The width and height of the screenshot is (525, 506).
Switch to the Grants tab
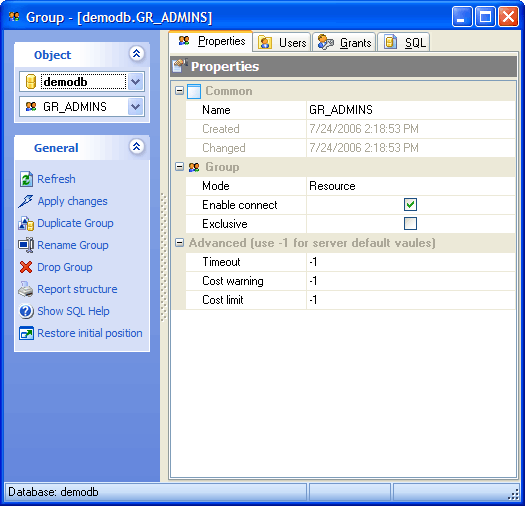point(344,43)
